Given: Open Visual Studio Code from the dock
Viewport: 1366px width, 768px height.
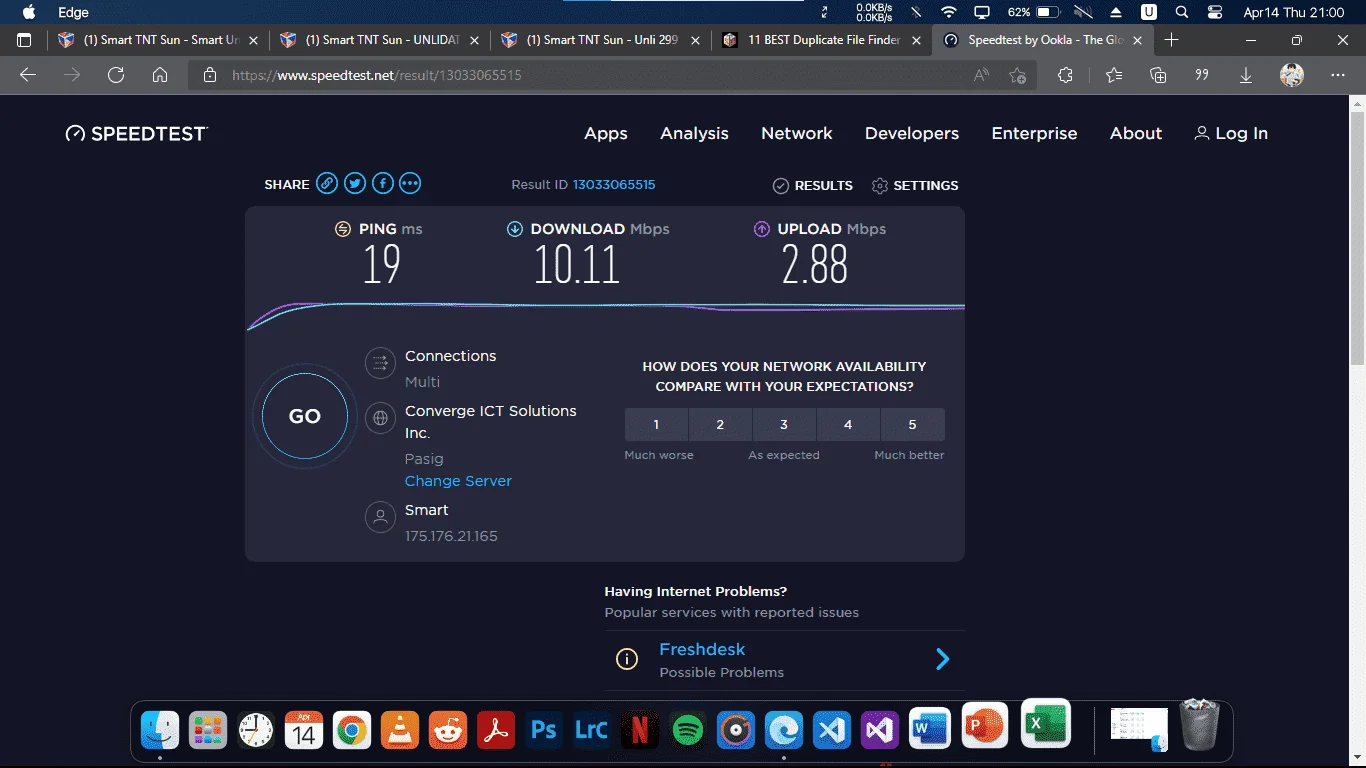Looking at the screenshot, I should [832, 731].
